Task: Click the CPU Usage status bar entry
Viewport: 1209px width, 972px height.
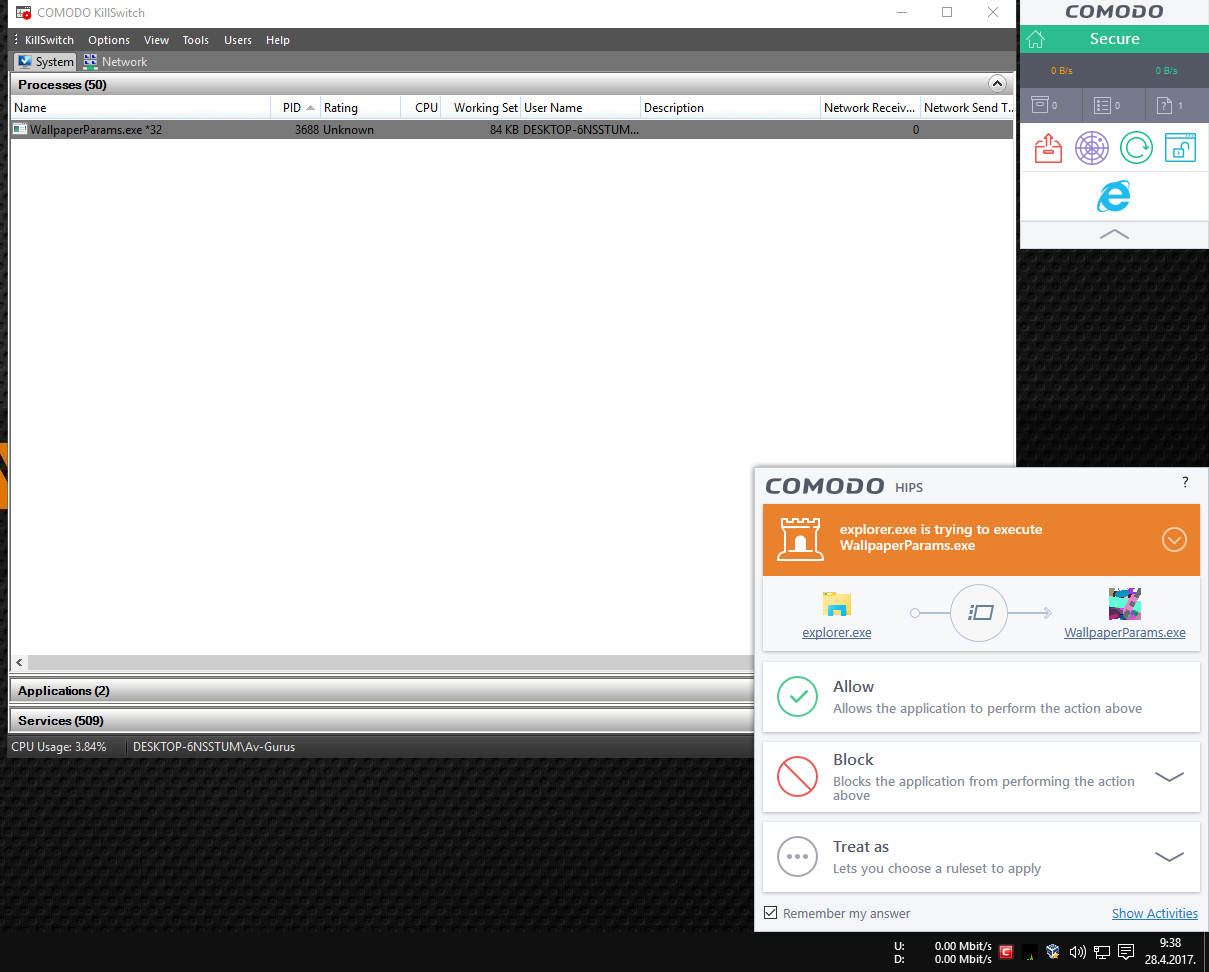Action: coord(59,746)
